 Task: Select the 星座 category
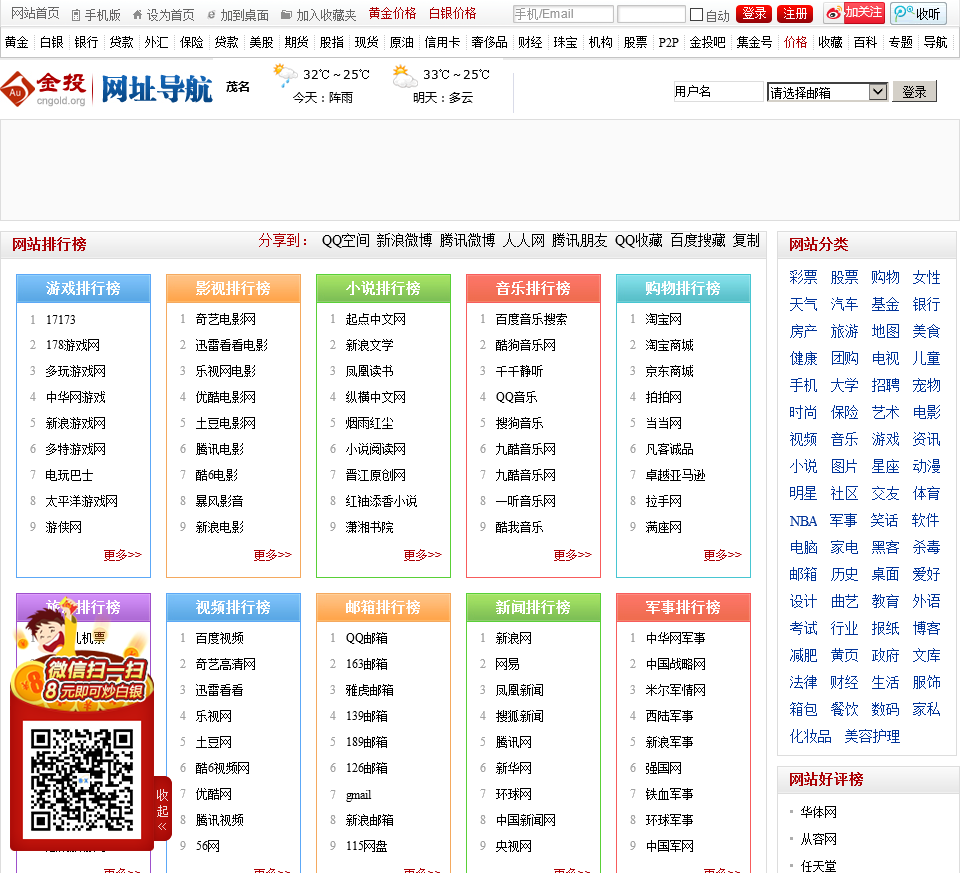point(885,466)
